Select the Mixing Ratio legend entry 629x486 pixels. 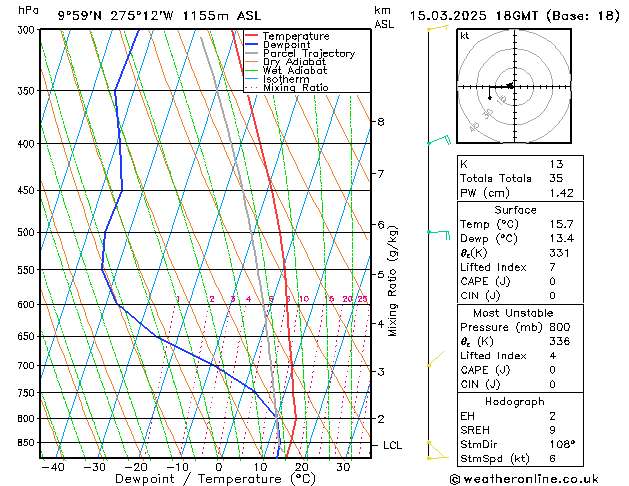point(299,88)
